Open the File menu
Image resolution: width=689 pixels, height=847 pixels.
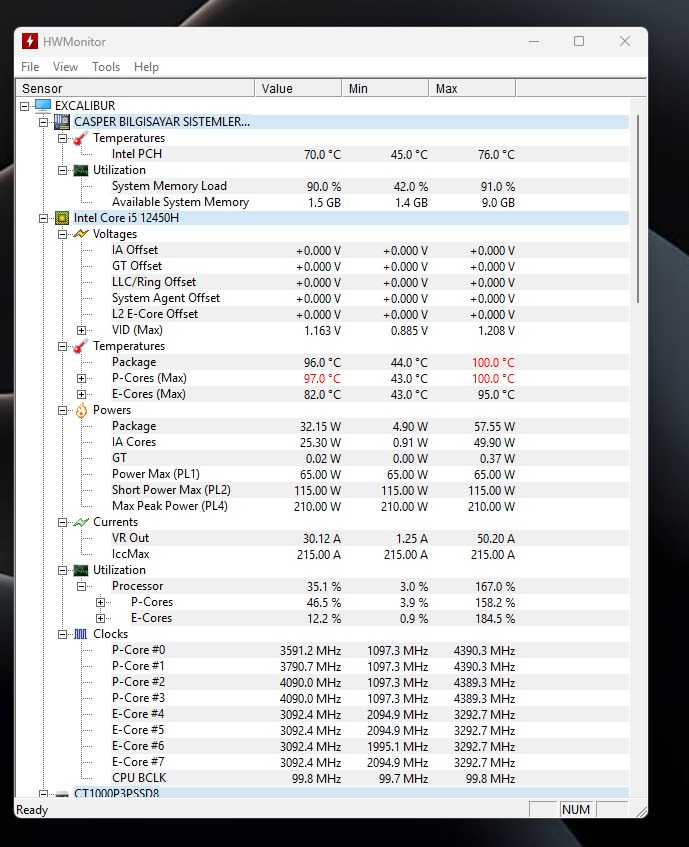coord(30,66)
